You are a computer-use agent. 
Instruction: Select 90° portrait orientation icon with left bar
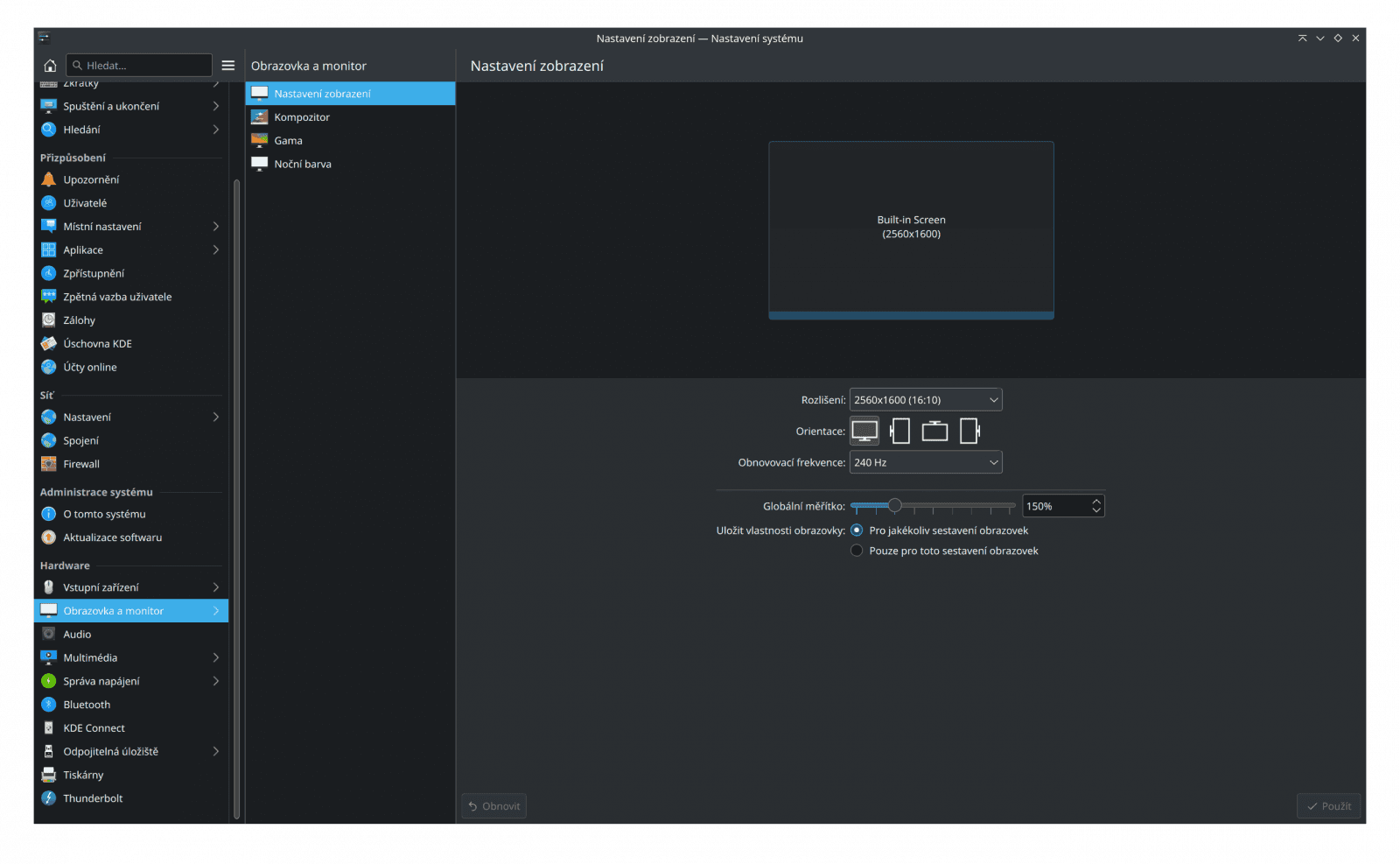pos(899,431)
